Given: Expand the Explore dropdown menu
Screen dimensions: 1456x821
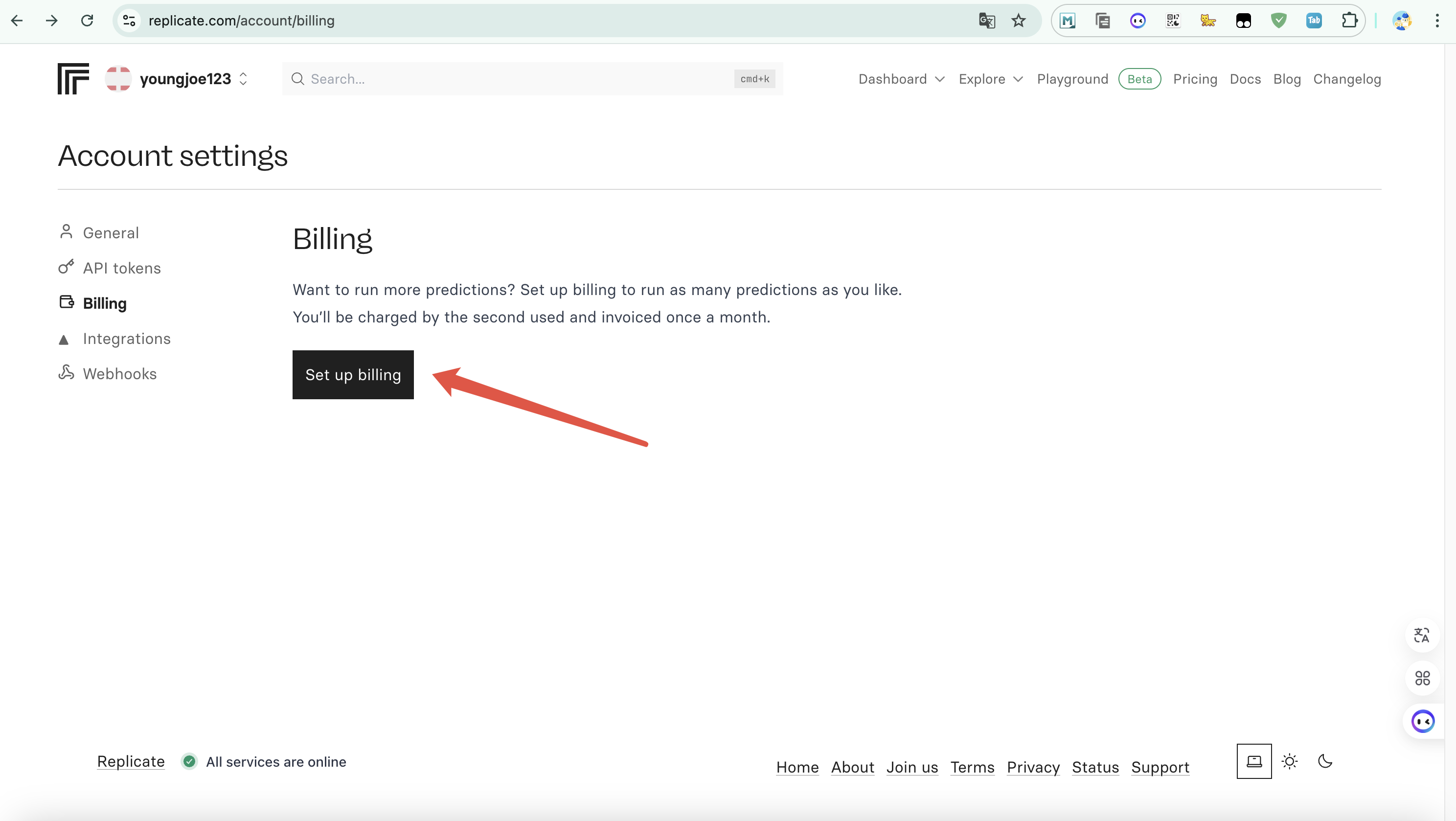Looking at the screenshot, I should coord(990,79).
